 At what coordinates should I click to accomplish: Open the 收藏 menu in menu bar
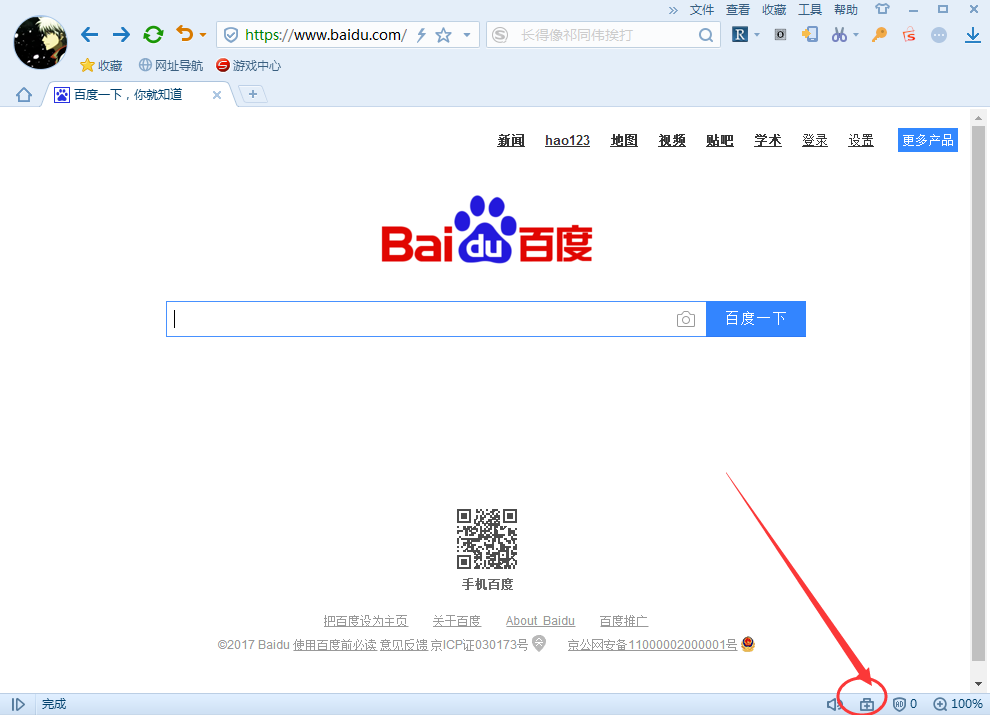[773, 9]
